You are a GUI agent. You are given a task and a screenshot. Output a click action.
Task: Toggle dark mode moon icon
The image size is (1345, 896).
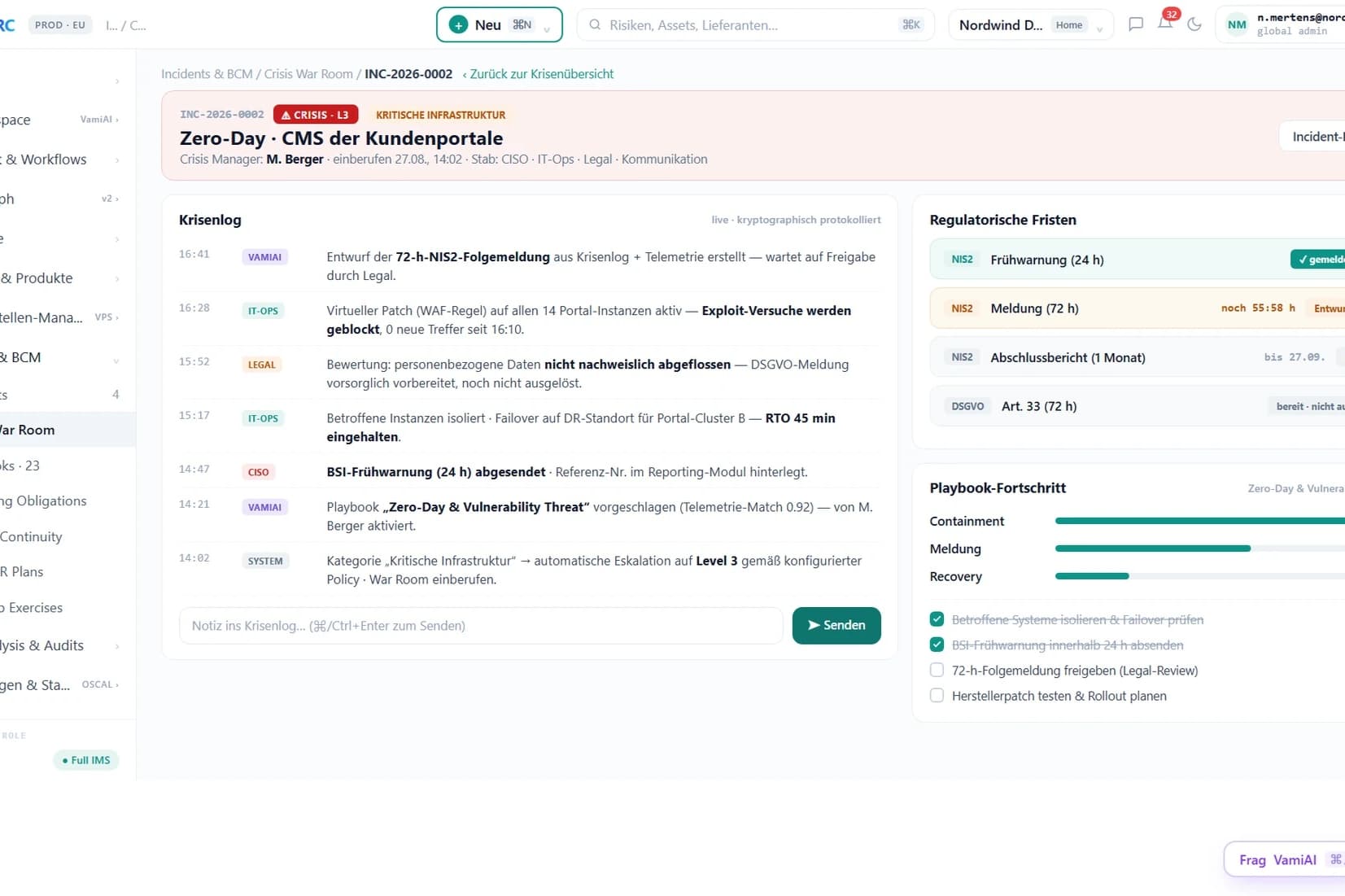(1194, 24)
